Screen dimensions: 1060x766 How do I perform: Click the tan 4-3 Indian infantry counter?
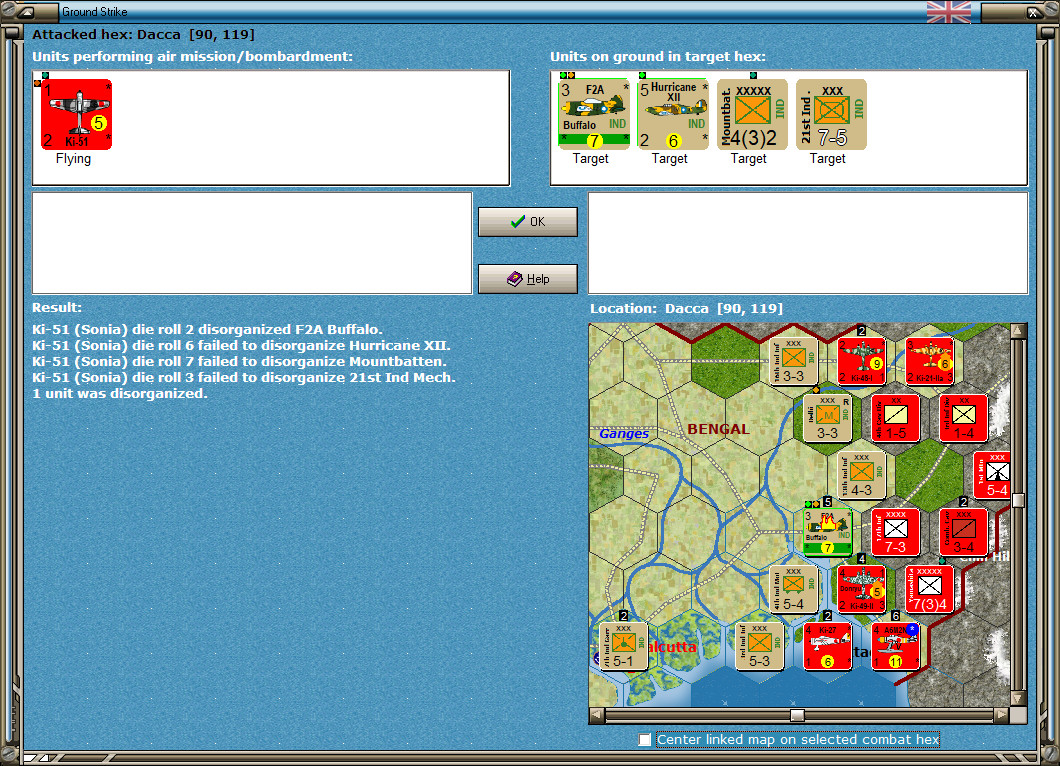[861, 475]
